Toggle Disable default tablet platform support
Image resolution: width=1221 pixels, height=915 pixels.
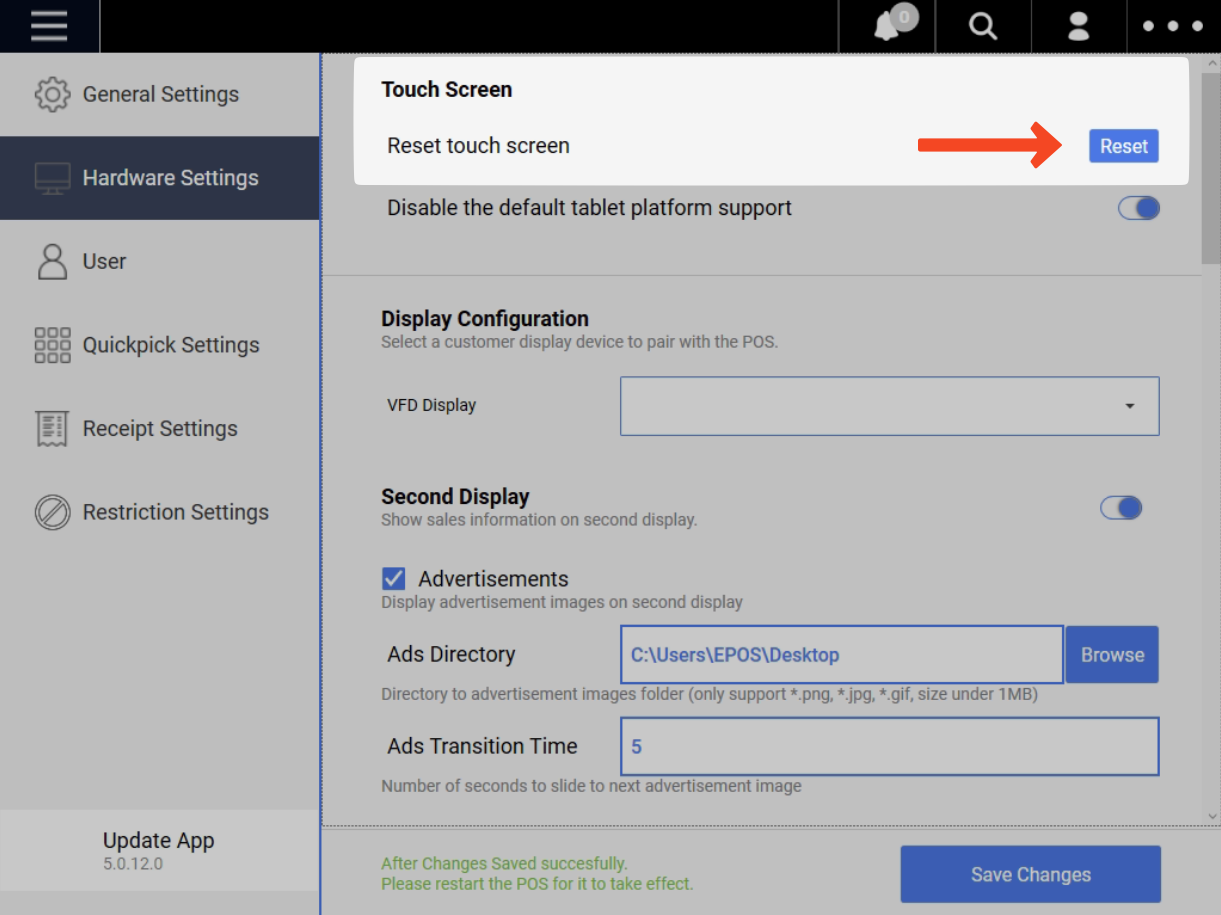tap(1138, 208)
